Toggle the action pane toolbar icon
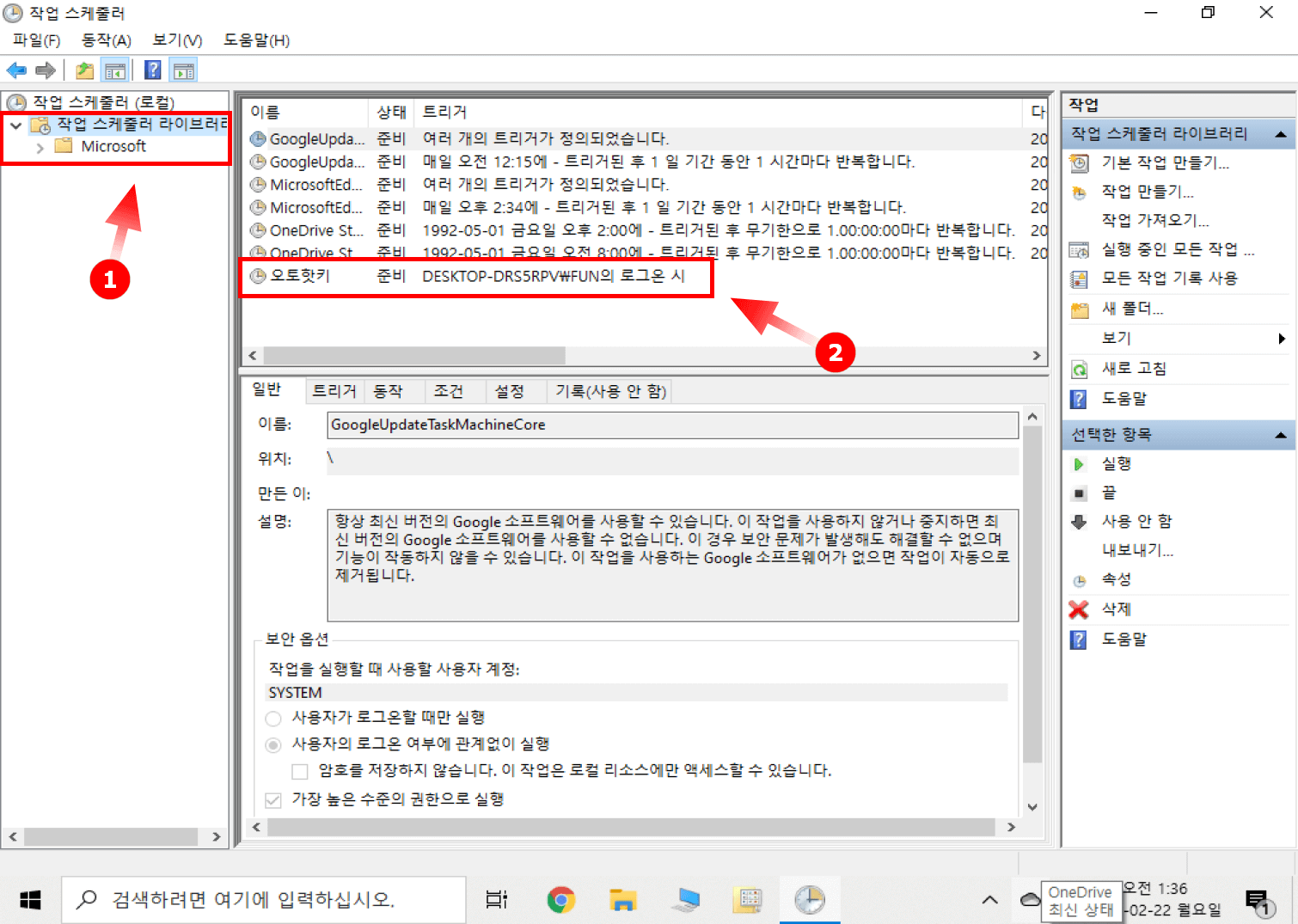 click(183, 70)
